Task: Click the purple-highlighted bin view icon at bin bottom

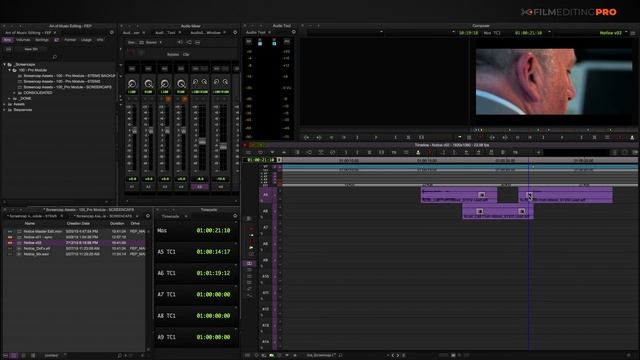Action: [13, 356]
